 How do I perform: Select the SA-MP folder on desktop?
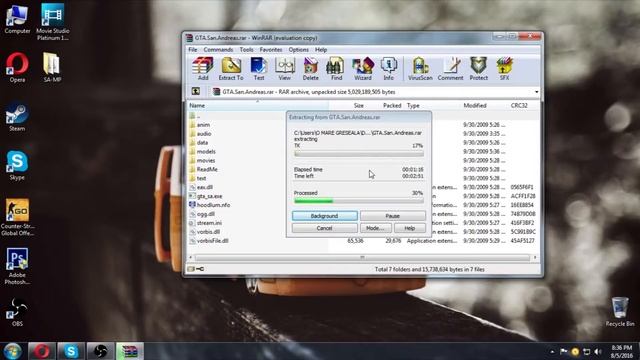[x=52, y=67]
